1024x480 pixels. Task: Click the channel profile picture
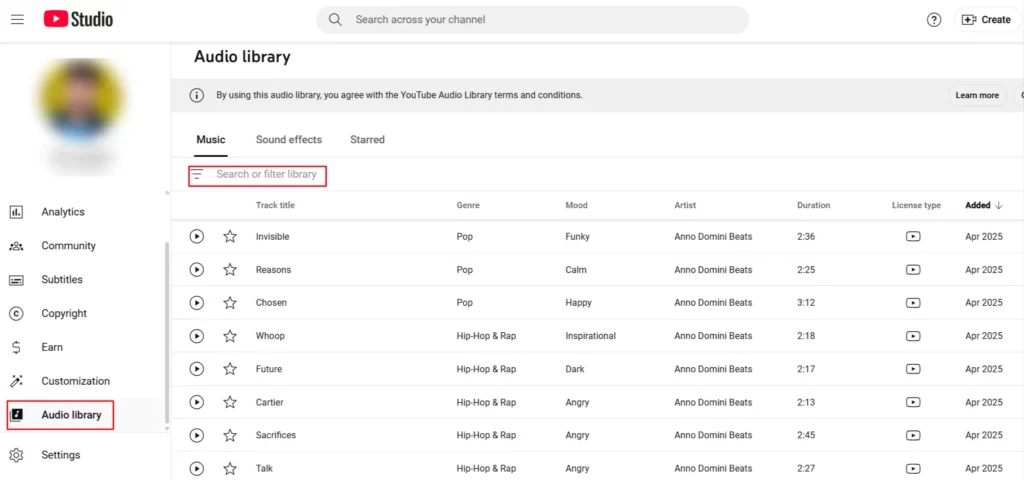click(81, 100)
